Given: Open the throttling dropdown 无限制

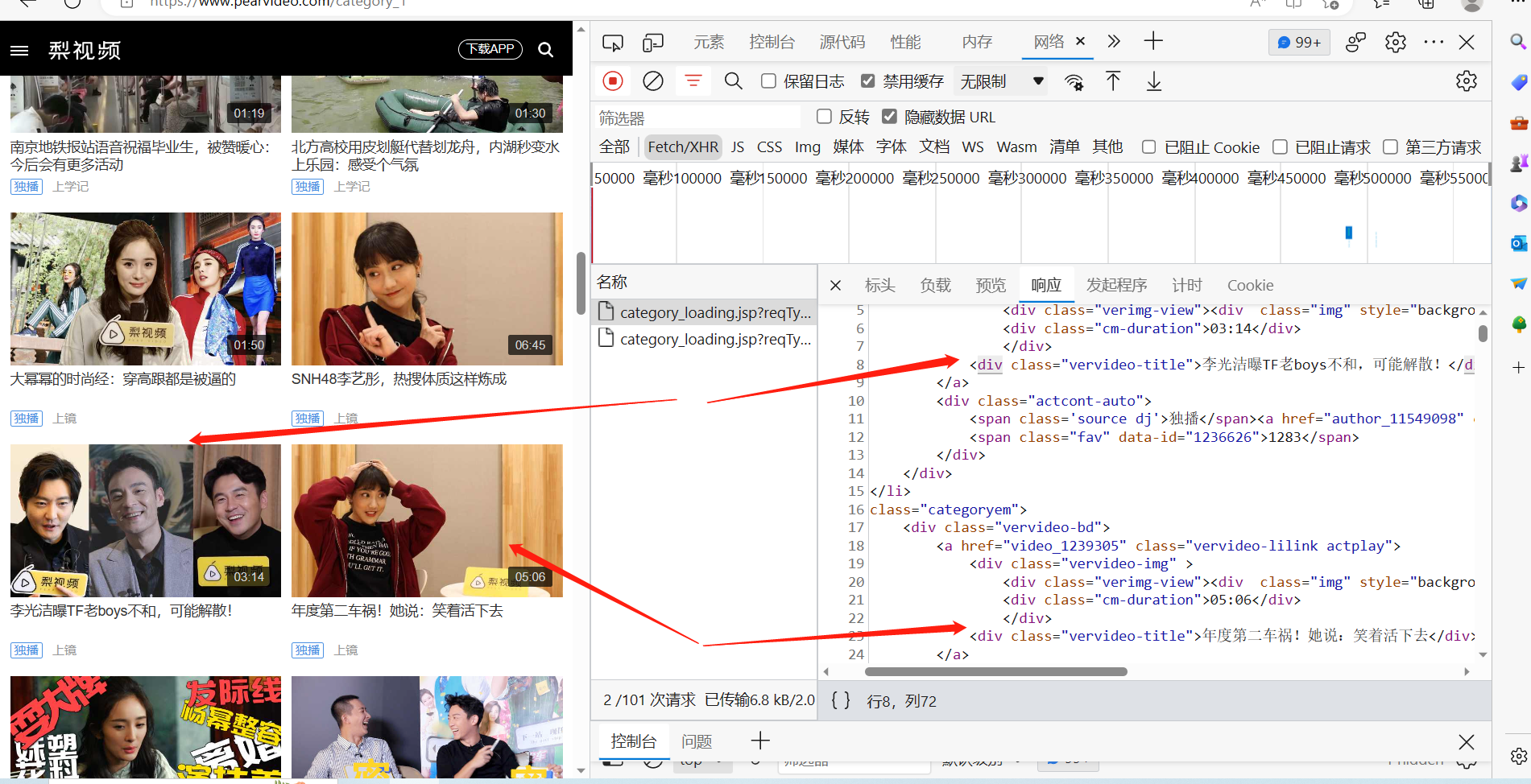Looking at the screenshot, I should [1001, 81].
